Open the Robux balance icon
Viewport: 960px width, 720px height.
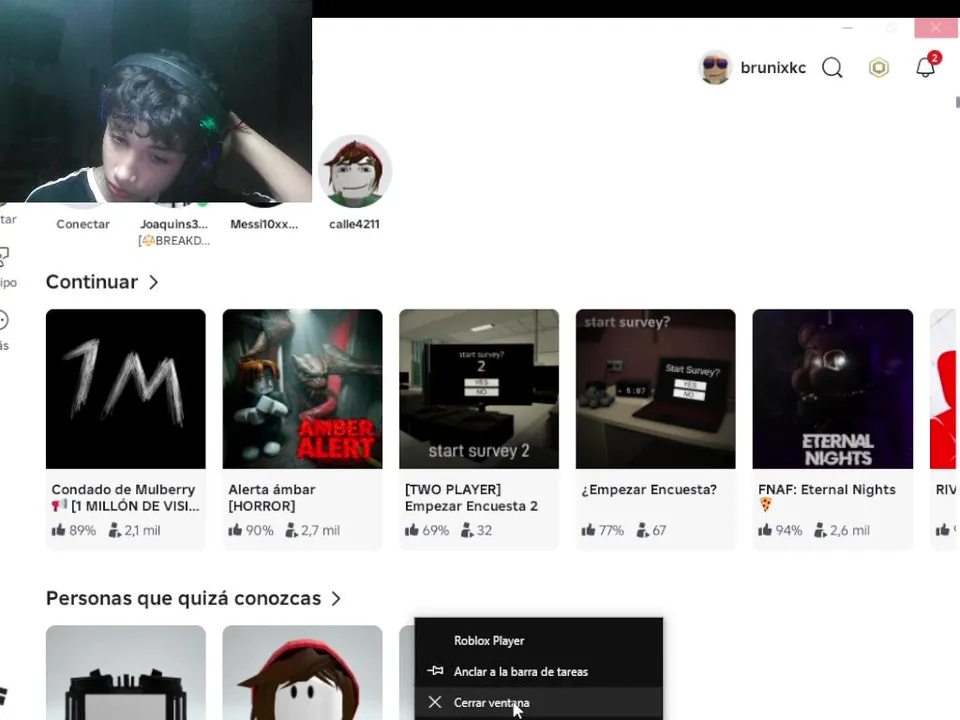point(879,67)
